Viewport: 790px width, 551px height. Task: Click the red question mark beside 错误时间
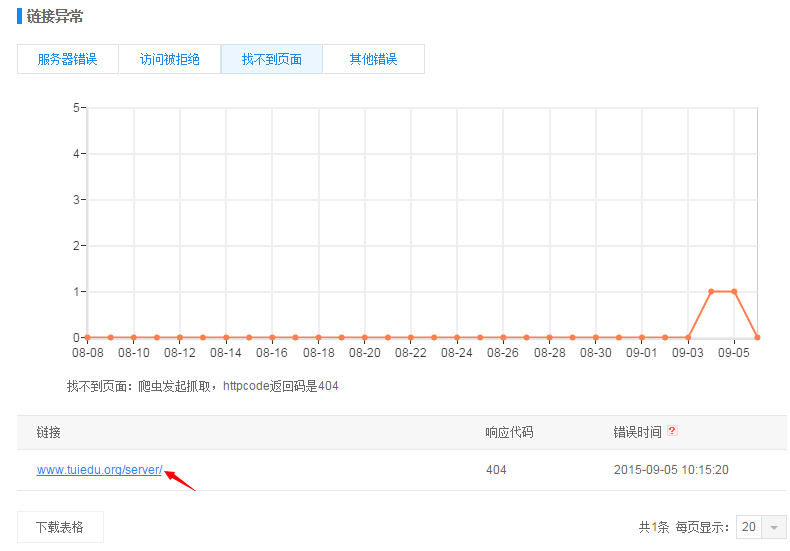click(672, 431)
